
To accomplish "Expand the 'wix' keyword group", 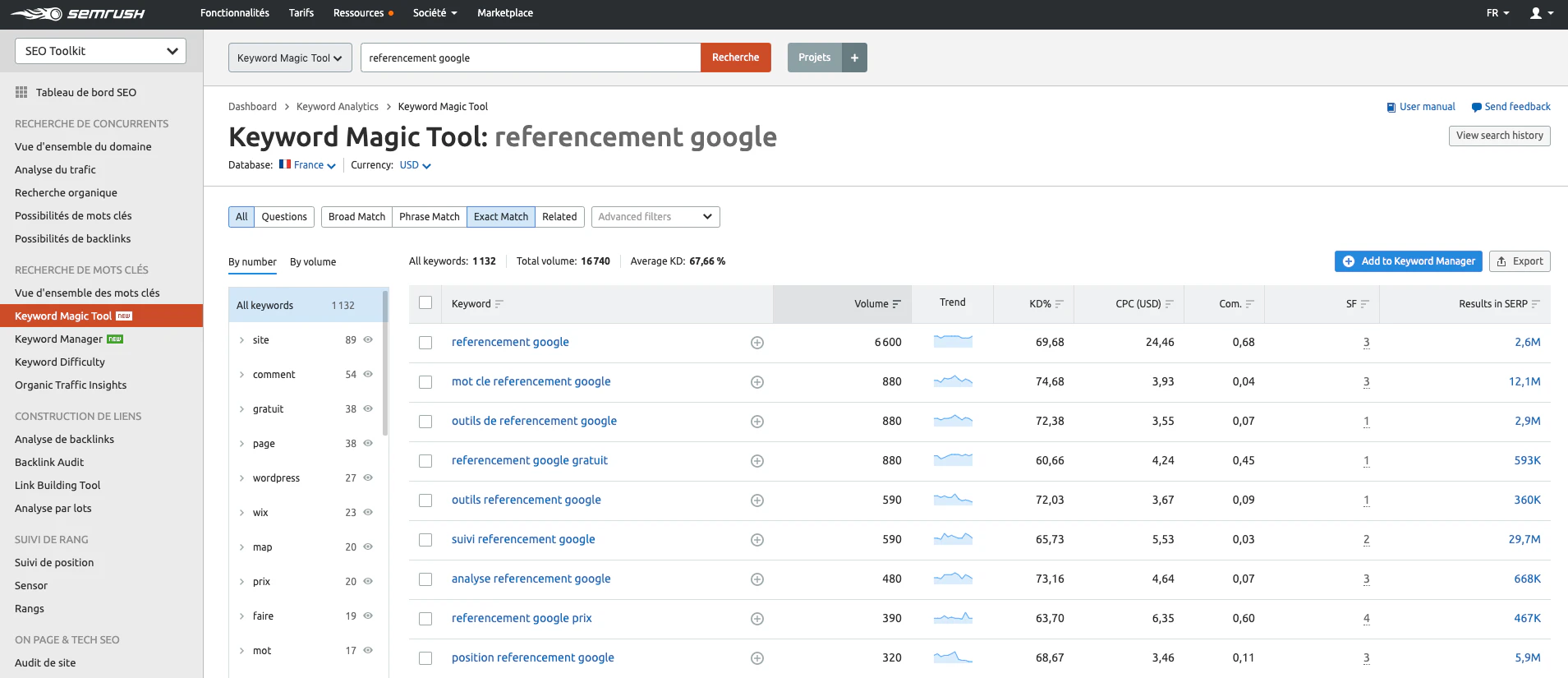I will [x=241, y=513].
